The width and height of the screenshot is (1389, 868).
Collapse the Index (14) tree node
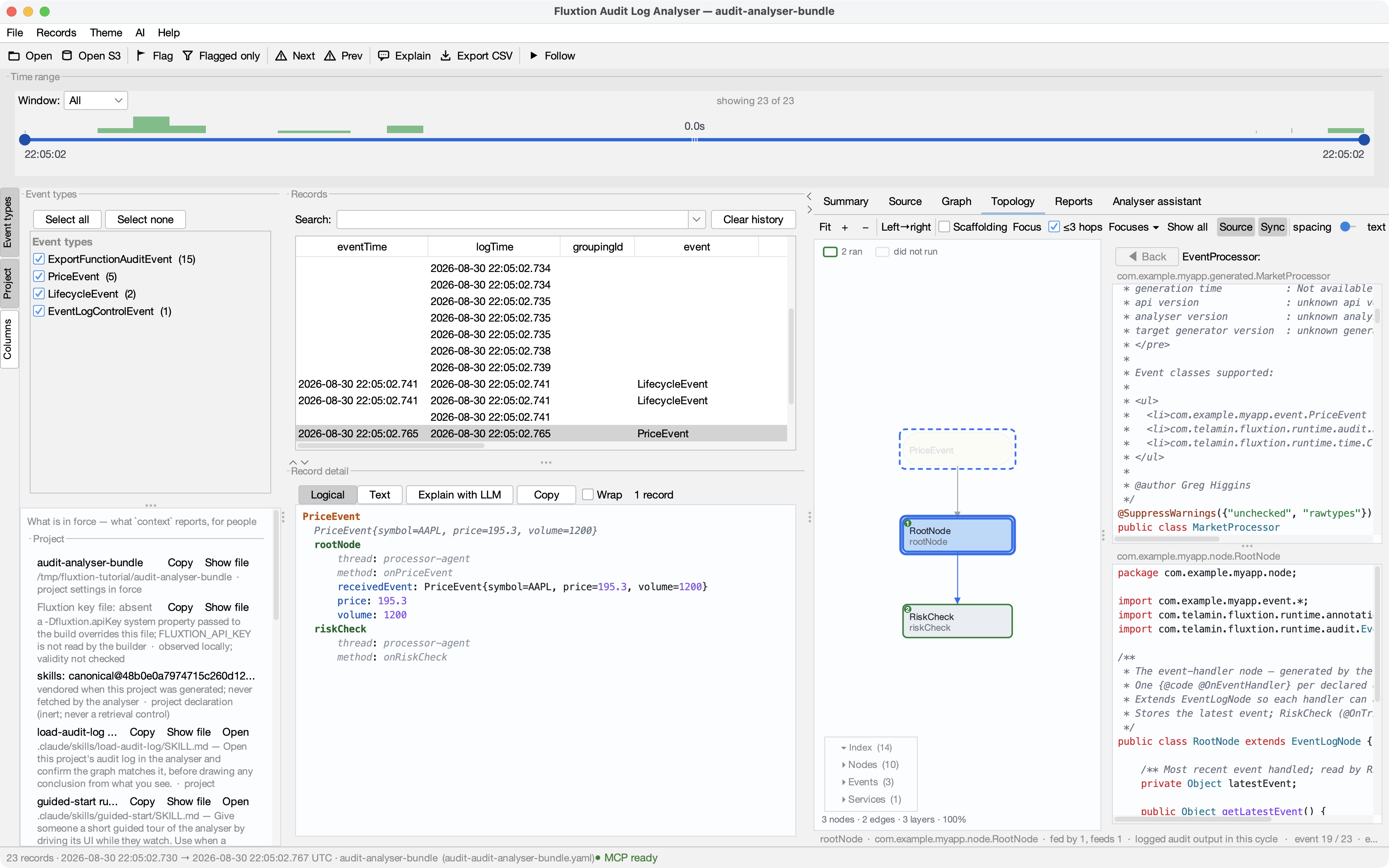tap(844, 748)
